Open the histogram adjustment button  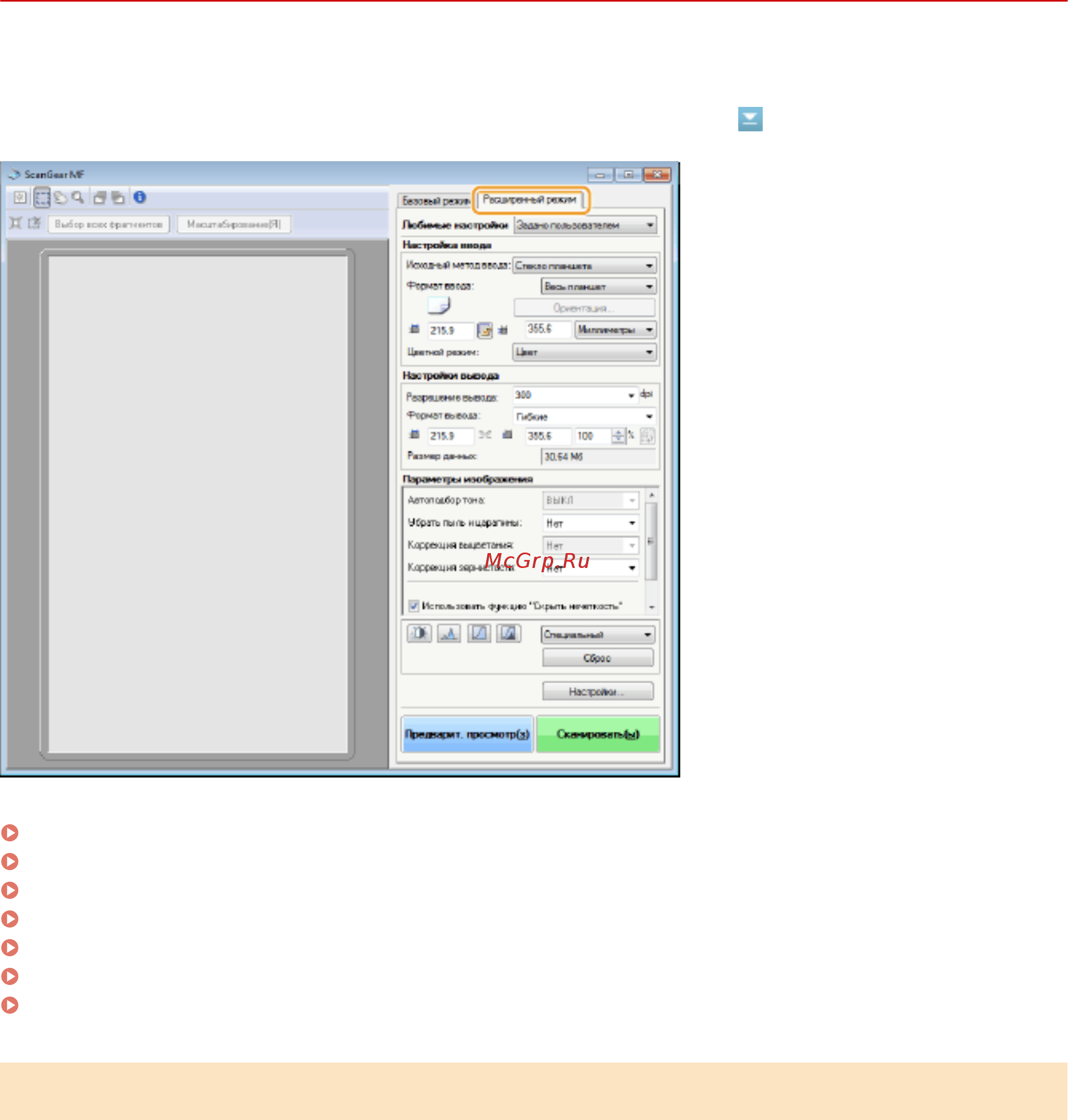[449, 633]
